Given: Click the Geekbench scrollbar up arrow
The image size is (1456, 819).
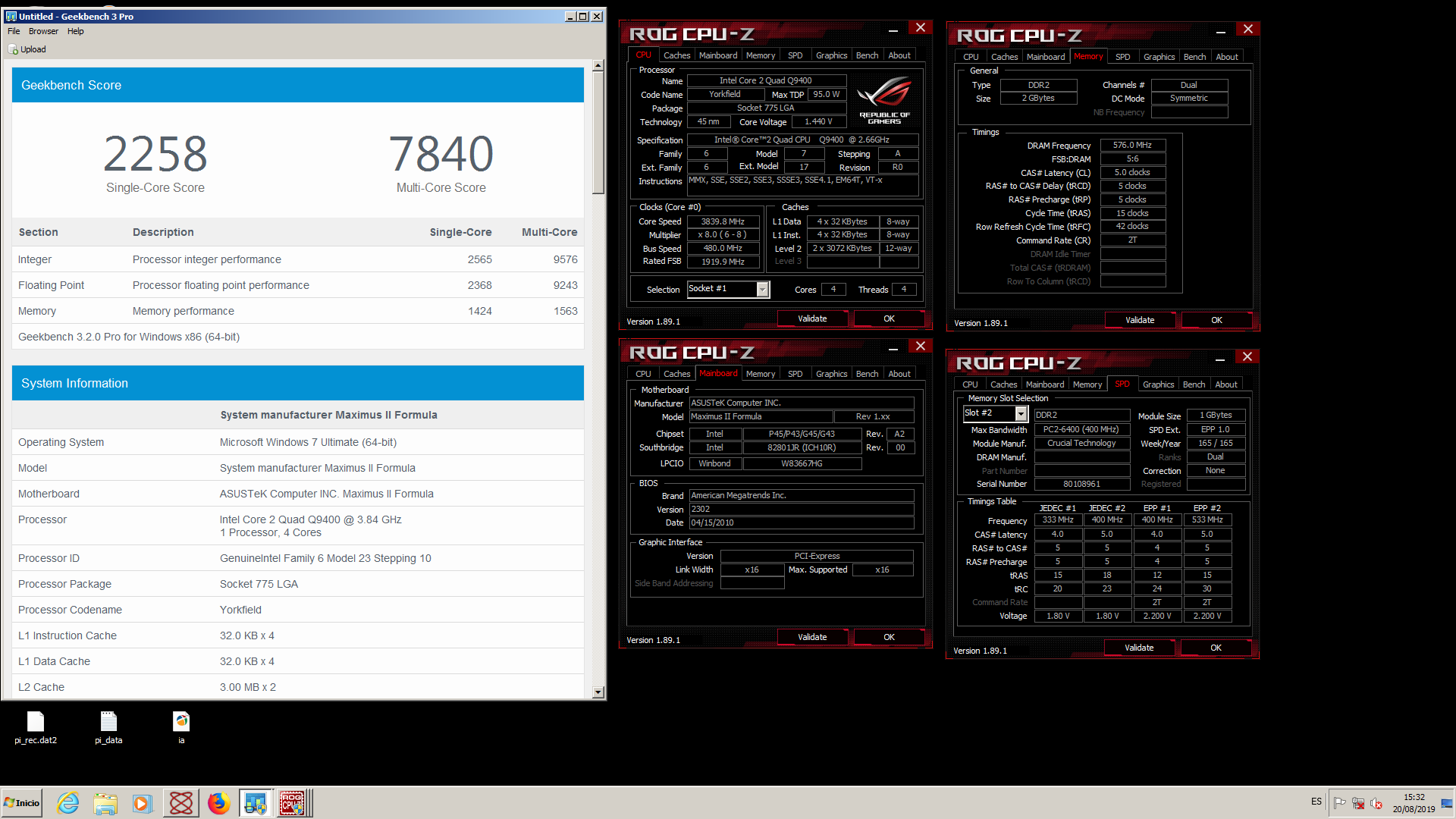Looking at the screenshot, I should [598, 65].
